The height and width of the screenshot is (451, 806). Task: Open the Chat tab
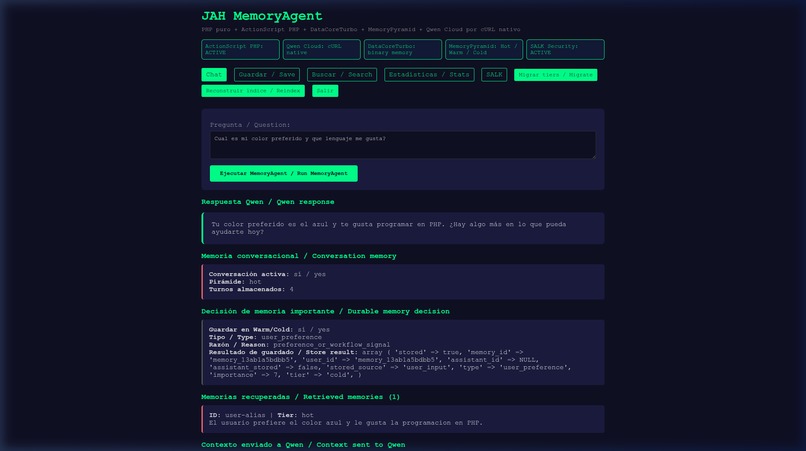(x=214, y=75)
